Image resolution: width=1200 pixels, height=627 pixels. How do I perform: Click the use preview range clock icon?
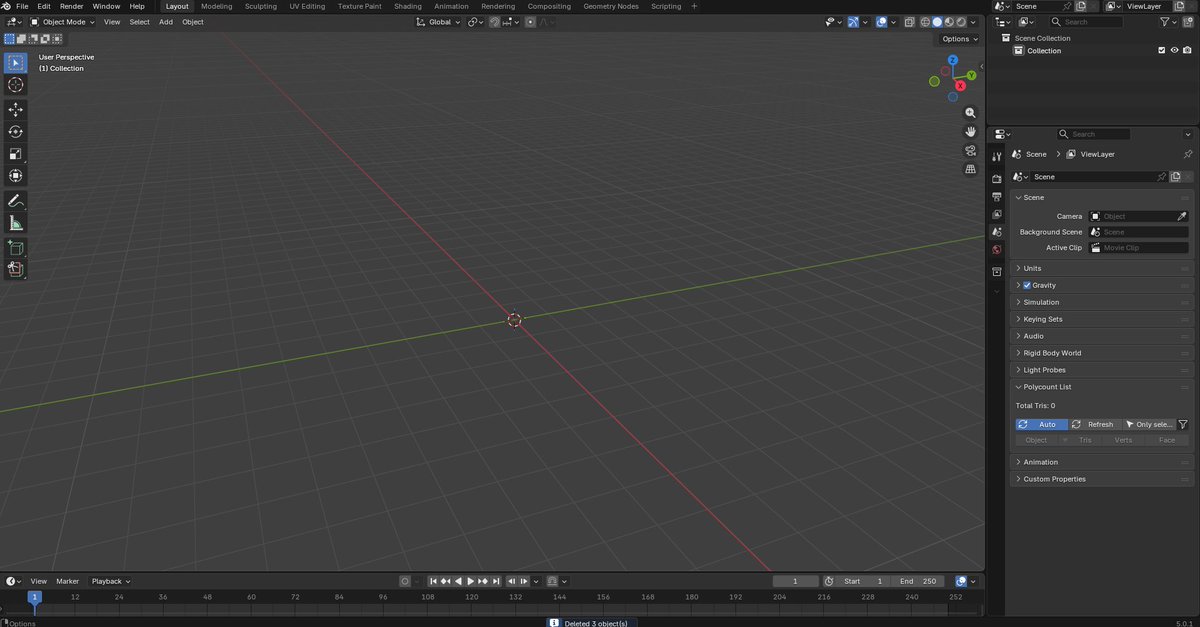click(x=828, y=581)
